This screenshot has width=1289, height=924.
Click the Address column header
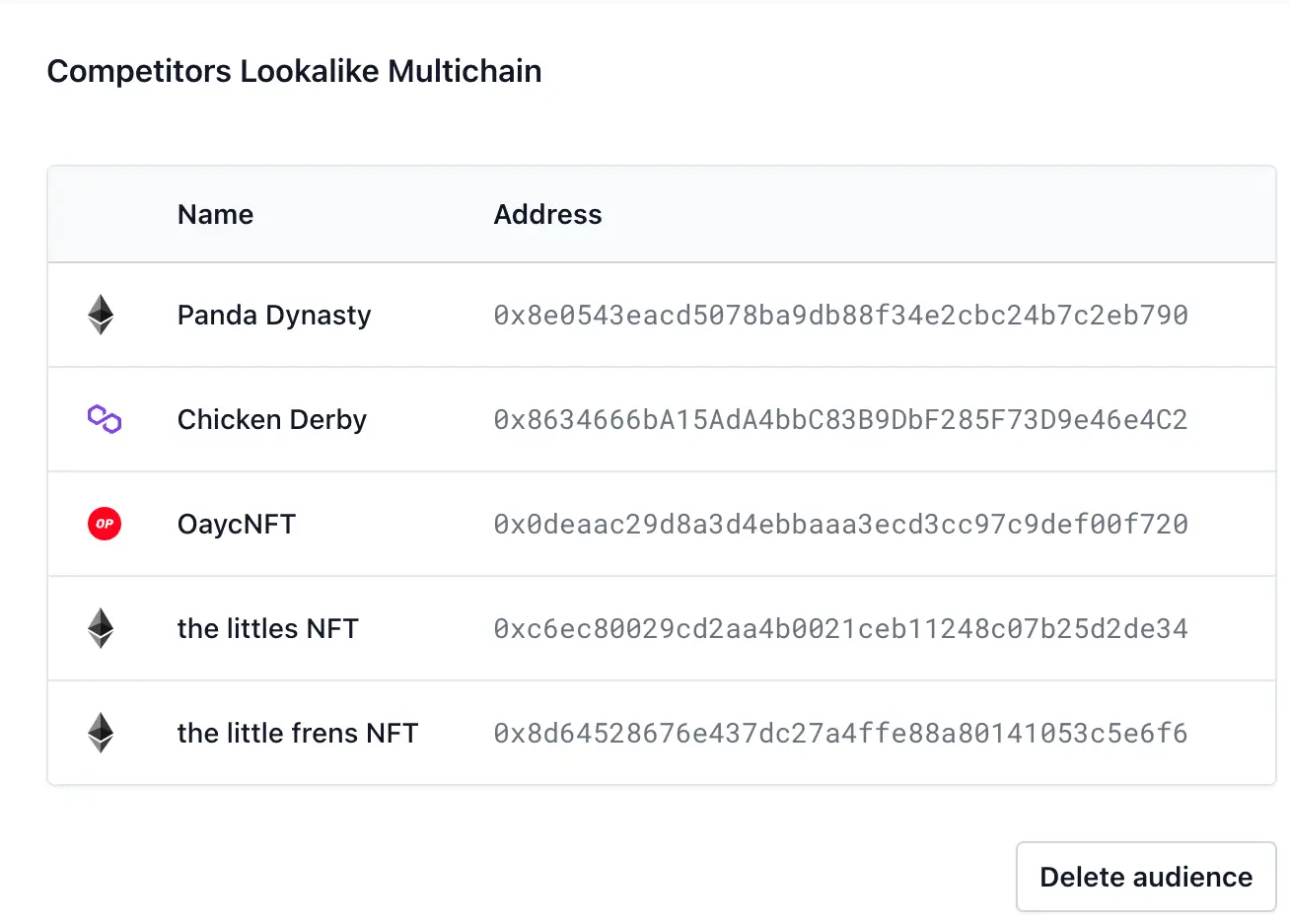pyautogui.click(x=547, y=215)
